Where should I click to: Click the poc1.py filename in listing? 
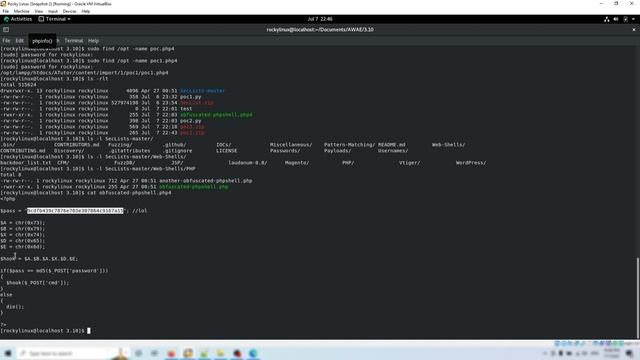click(191, 97)
